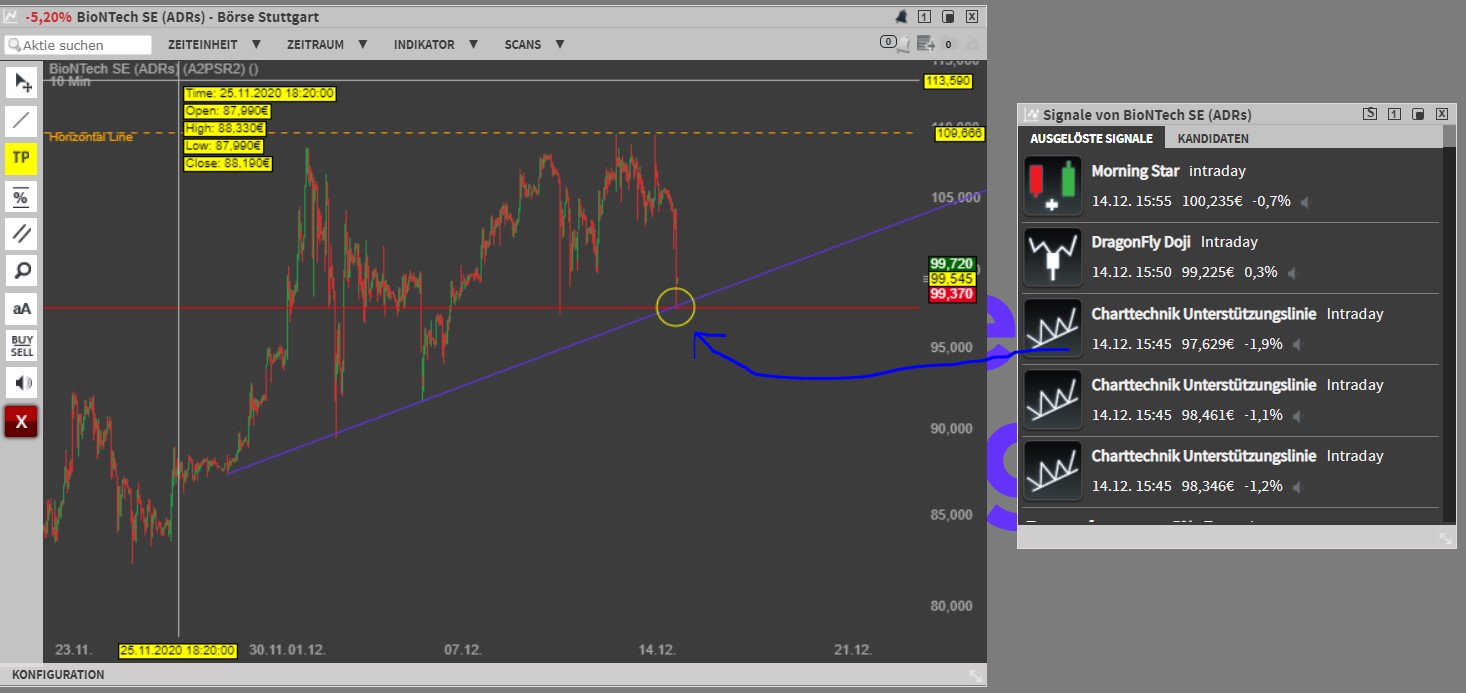
Task: Open the ZEITEINHEIT dropdown
Action: pyautogui.click(x=214, y=45)
